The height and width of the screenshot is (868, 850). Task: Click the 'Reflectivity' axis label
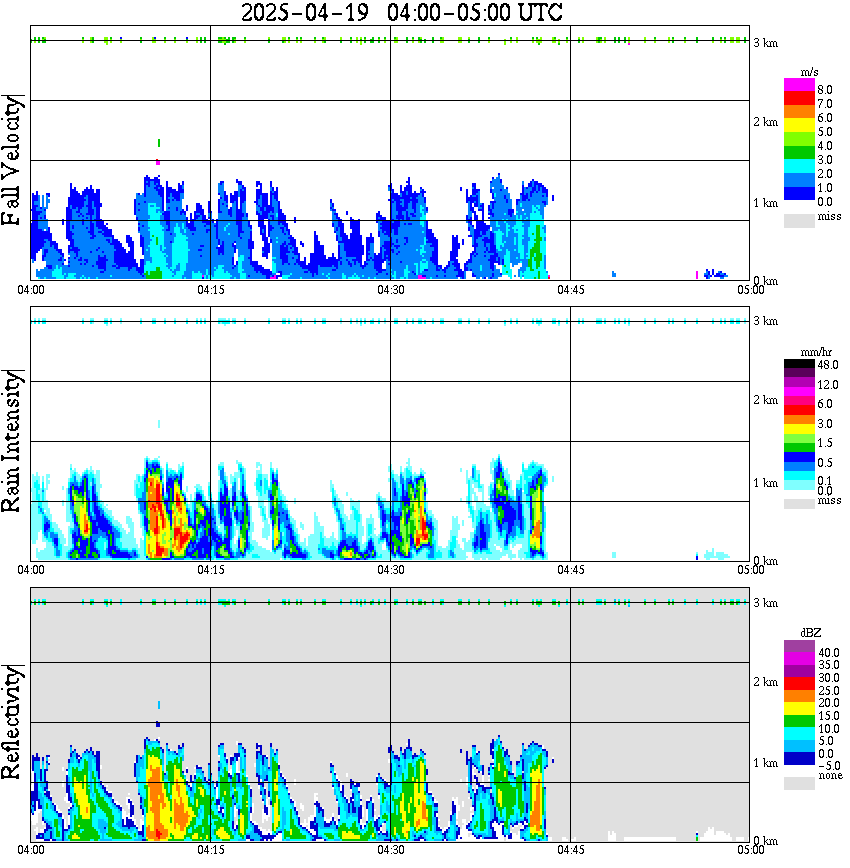tap(11, 722)
